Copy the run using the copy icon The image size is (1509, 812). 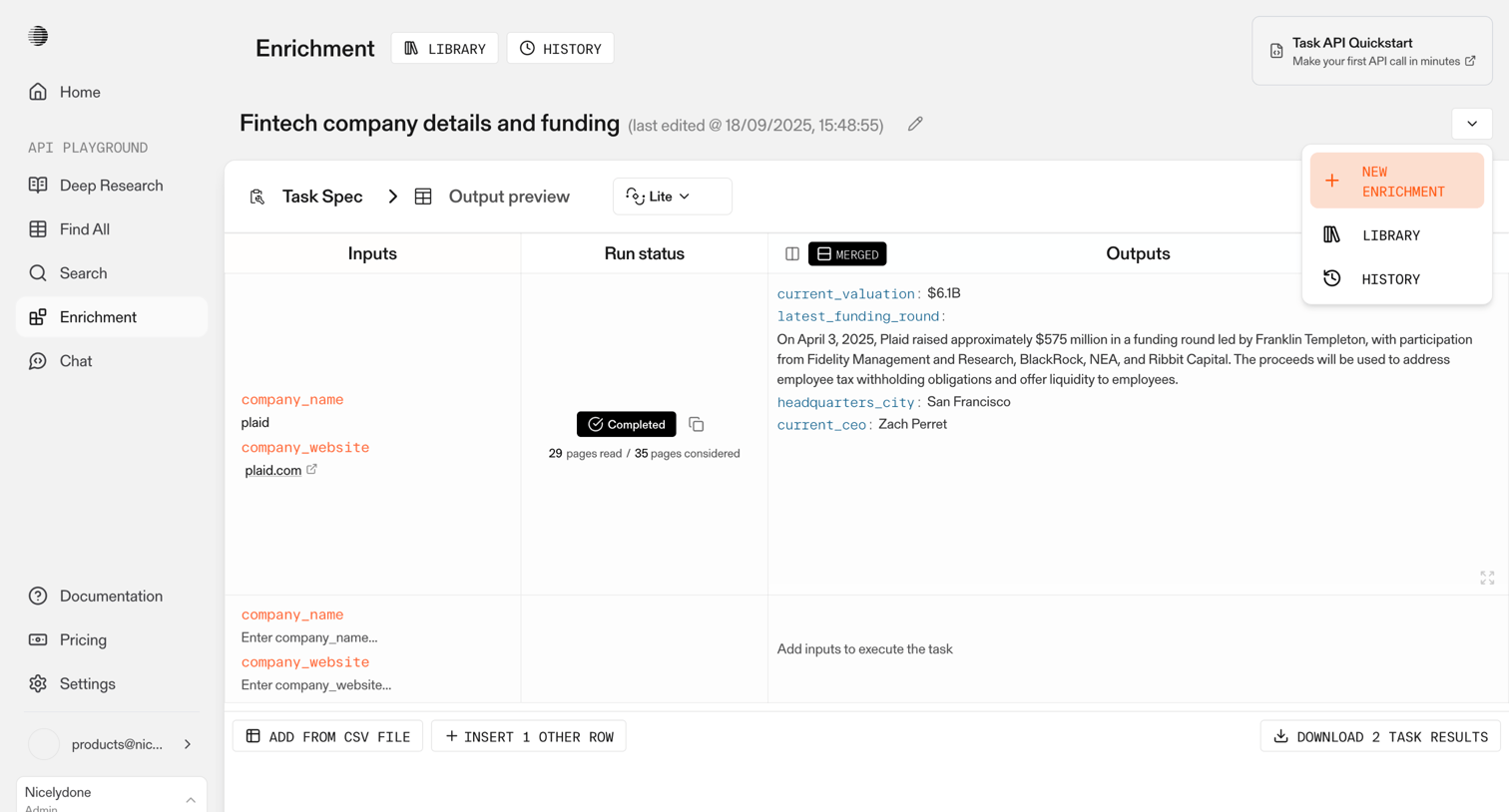point(697,425)
